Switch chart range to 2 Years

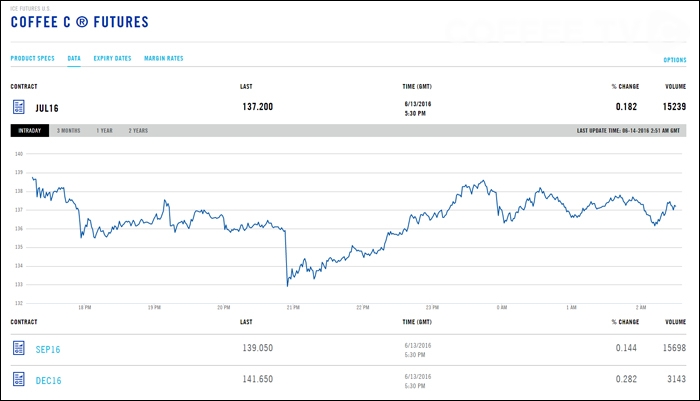click(x=138, y=131)
